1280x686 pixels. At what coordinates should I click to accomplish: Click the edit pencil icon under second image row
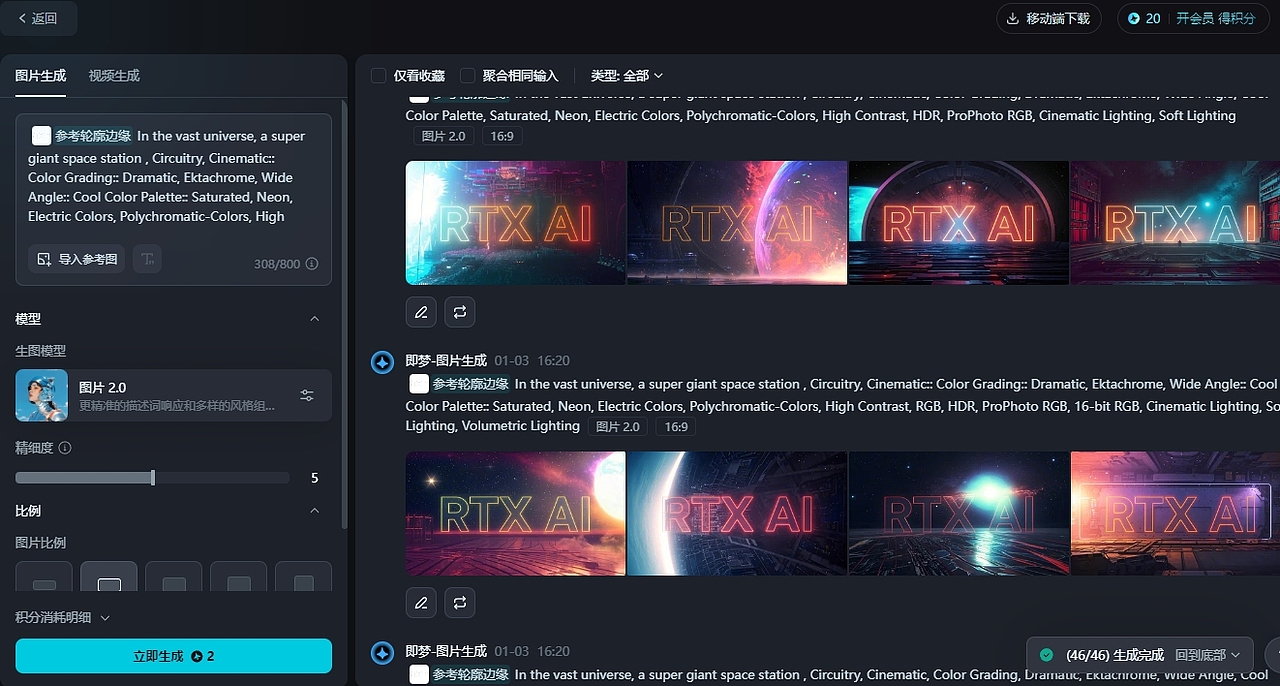click(x=421, y=603)
